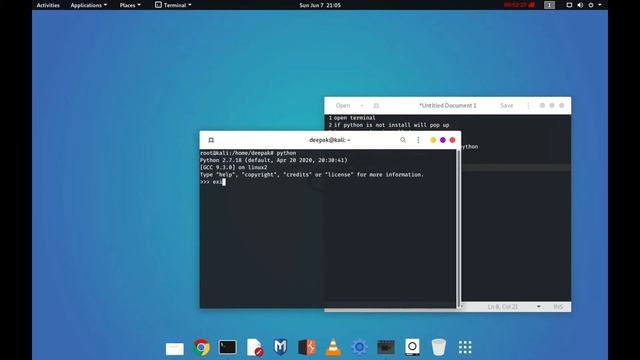Open the Places menu
640x360 pixels.
[x=130, y=5]
